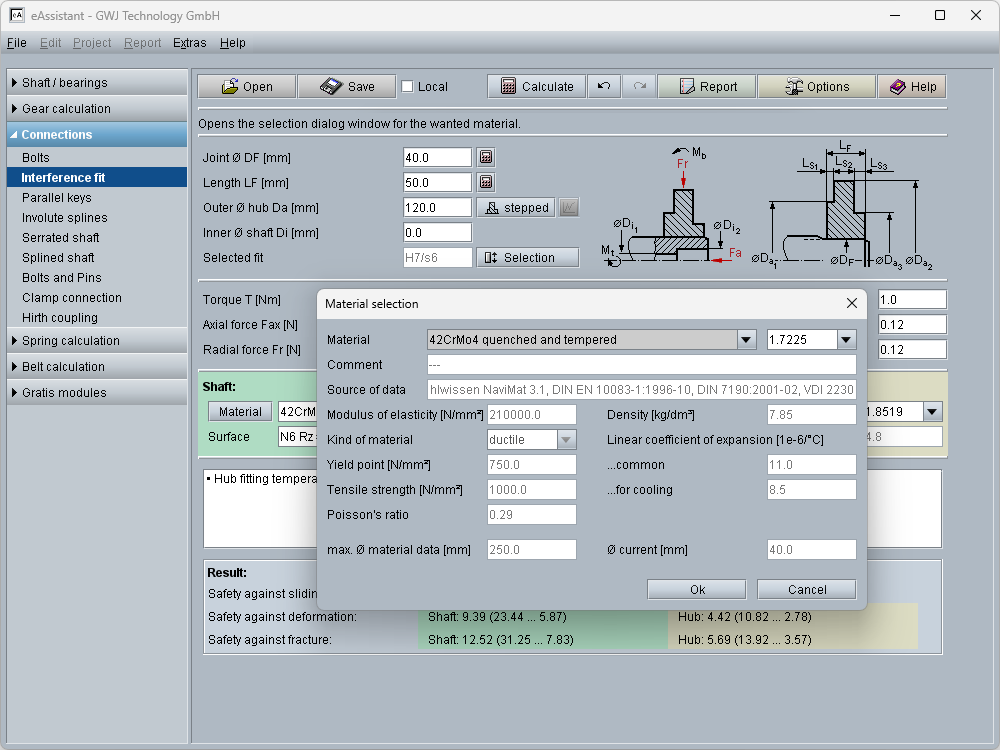Click the Calculate toolbar button

[x=536, y=87]
